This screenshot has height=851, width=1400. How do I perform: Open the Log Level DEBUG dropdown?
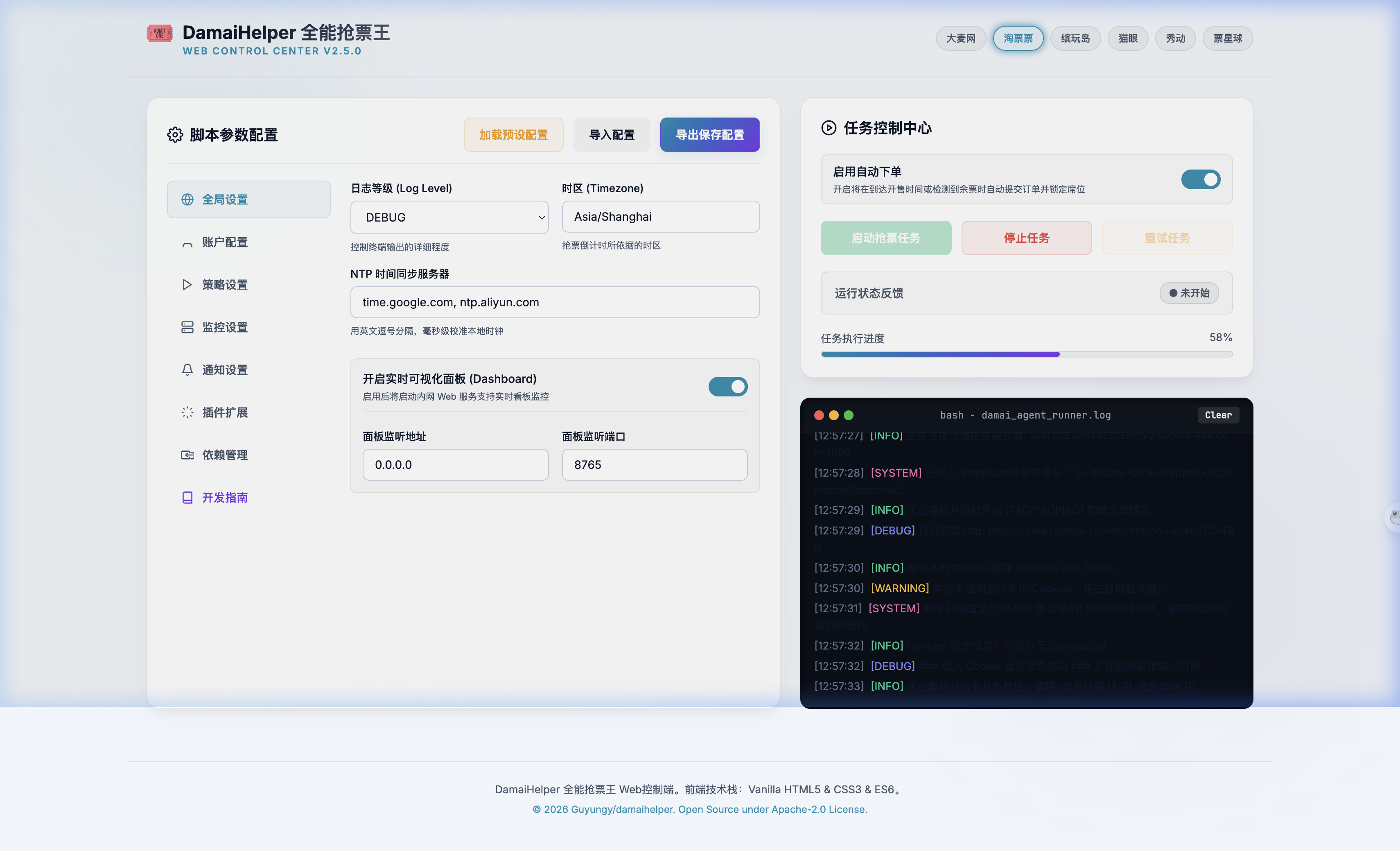(449, 218)
